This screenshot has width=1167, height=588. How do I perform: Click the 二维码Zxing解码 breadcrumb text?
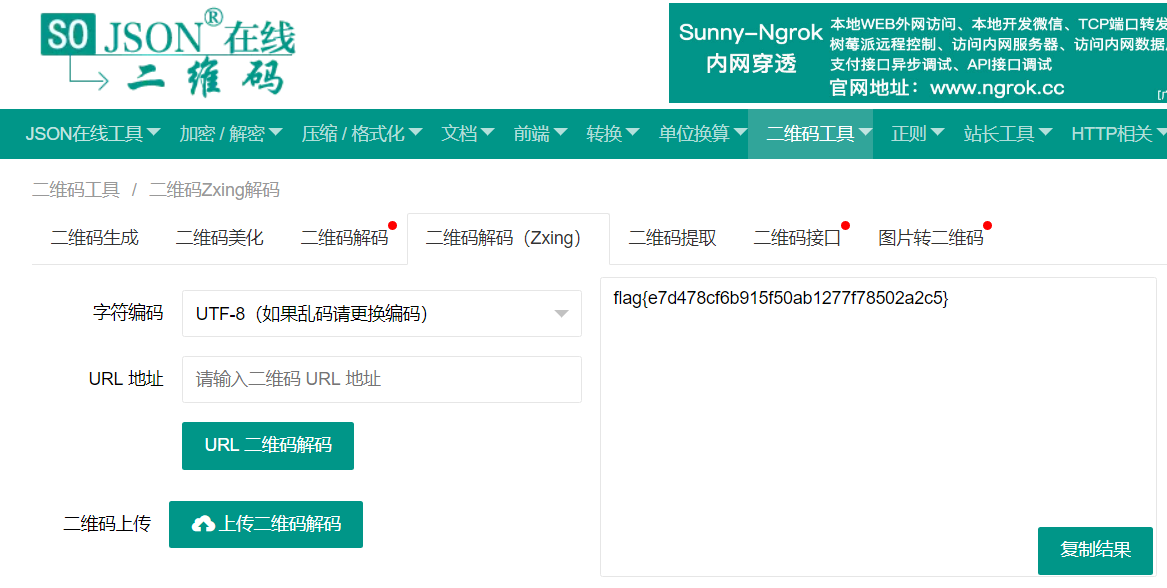[x=214, y=190]
